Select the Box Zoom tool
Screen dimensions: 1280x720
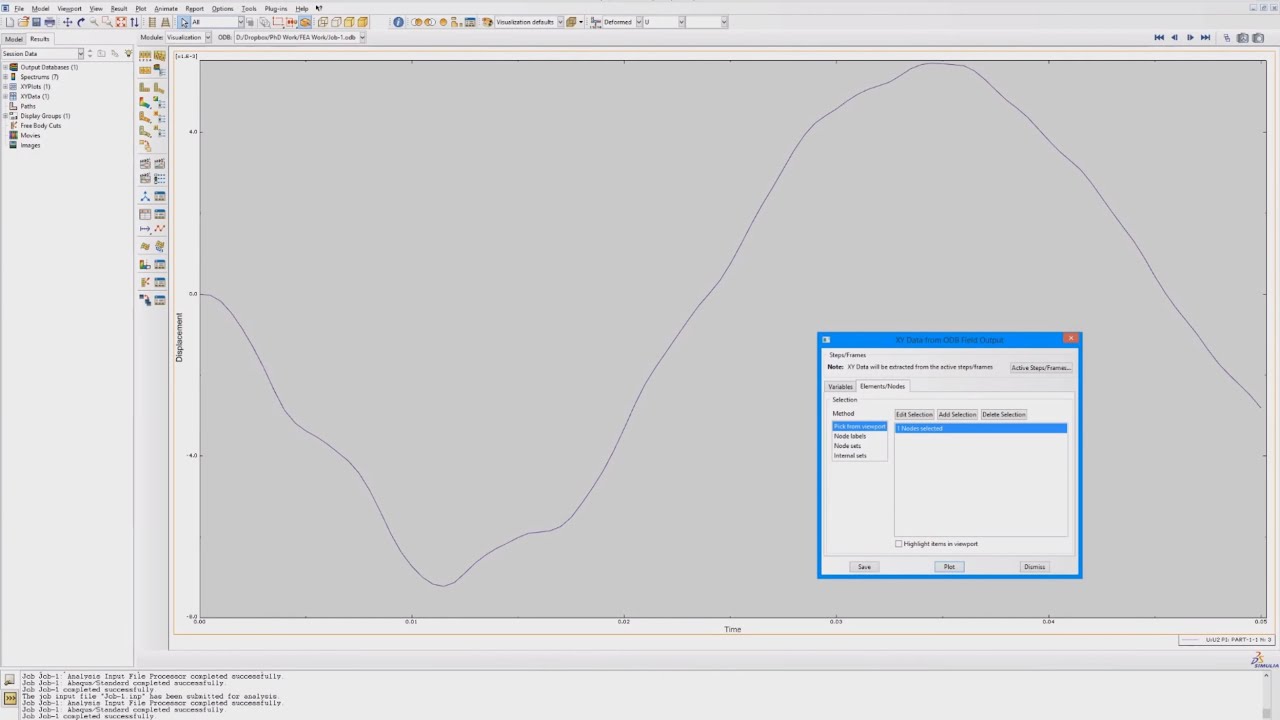pos(107,22)
